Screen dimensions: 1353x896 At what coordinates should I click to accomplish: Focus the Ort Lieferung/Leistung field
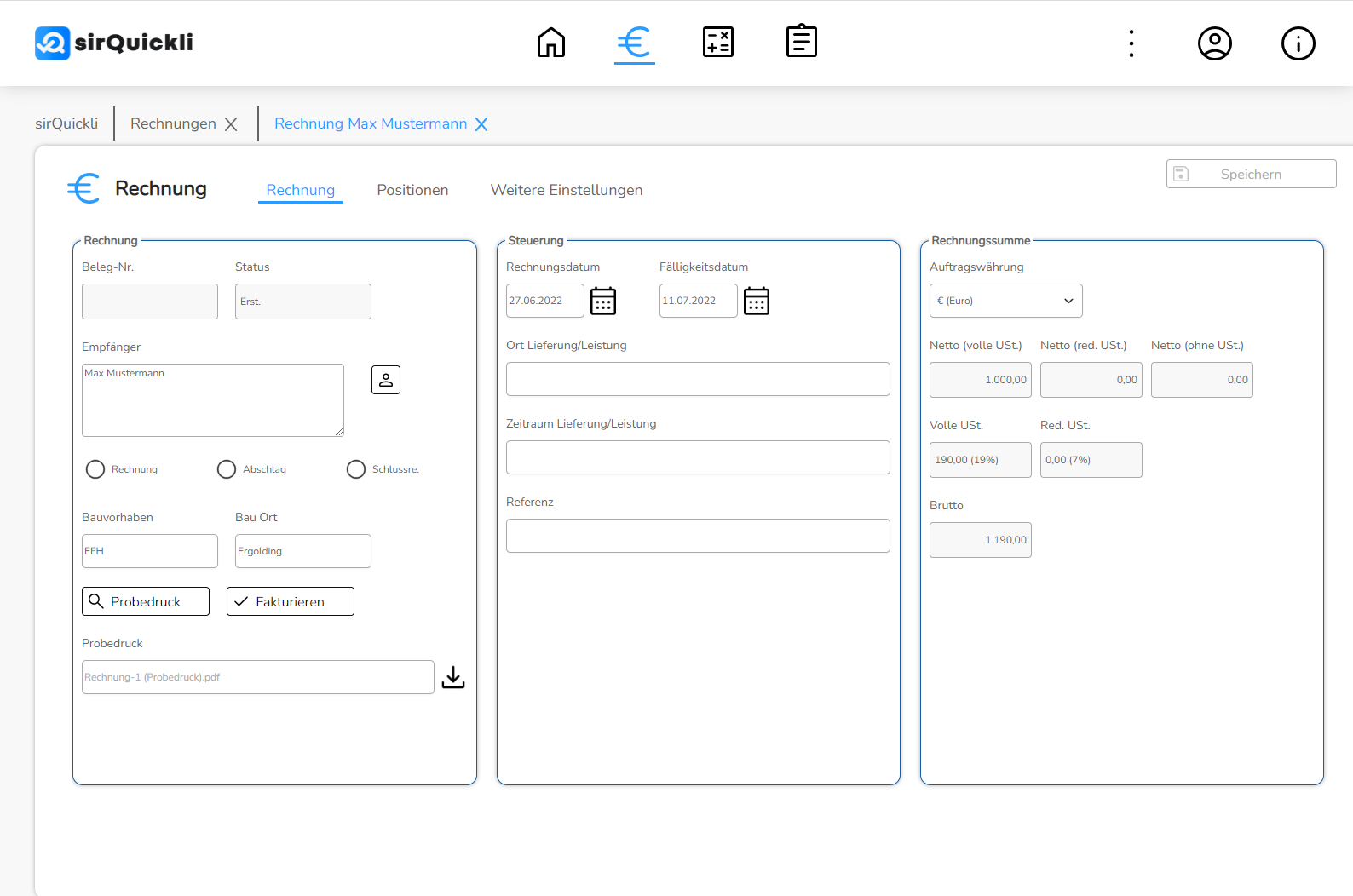[698, 379]
